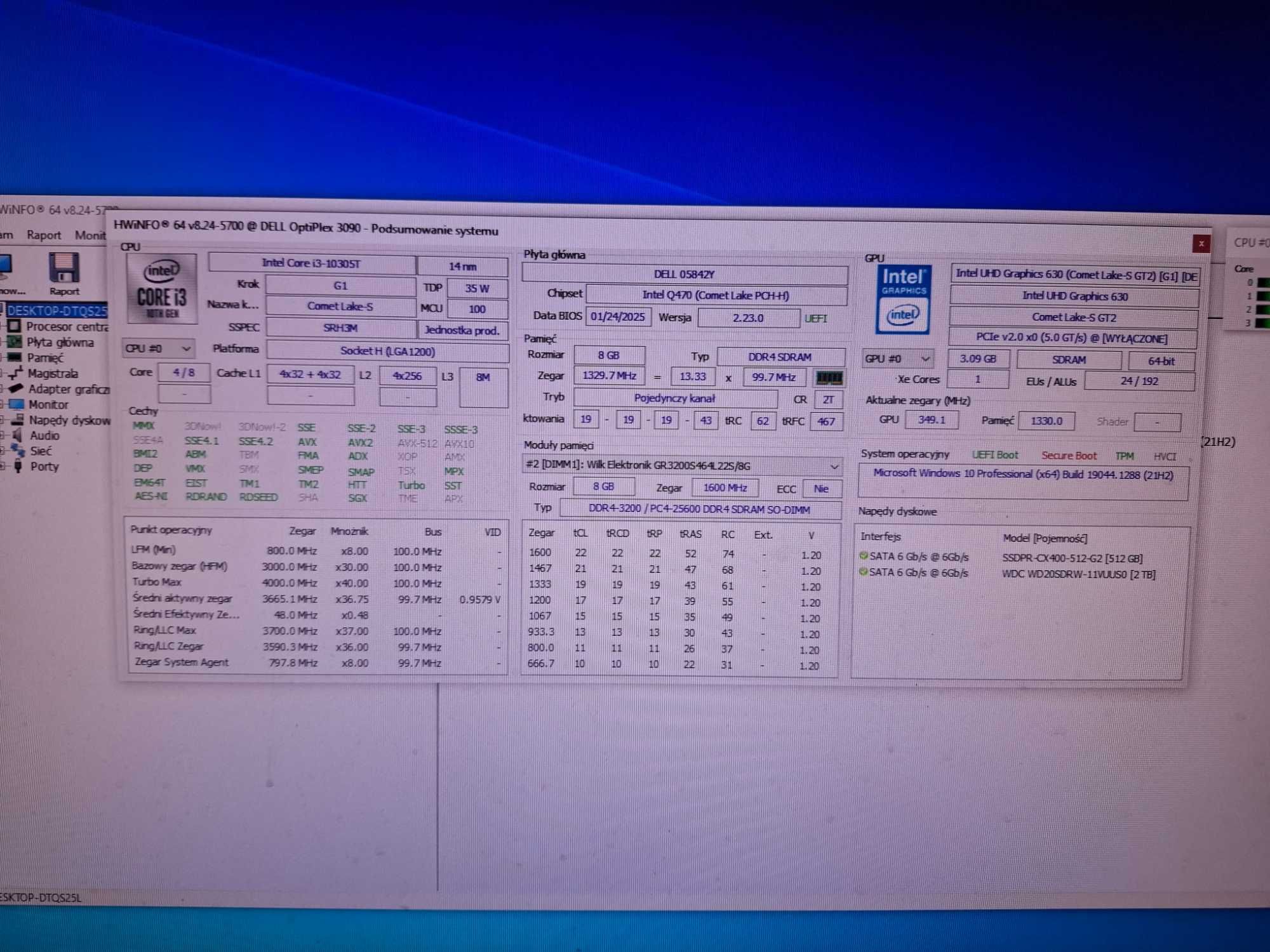Click the Płyta główna motherboard icon

pos(15,342)
